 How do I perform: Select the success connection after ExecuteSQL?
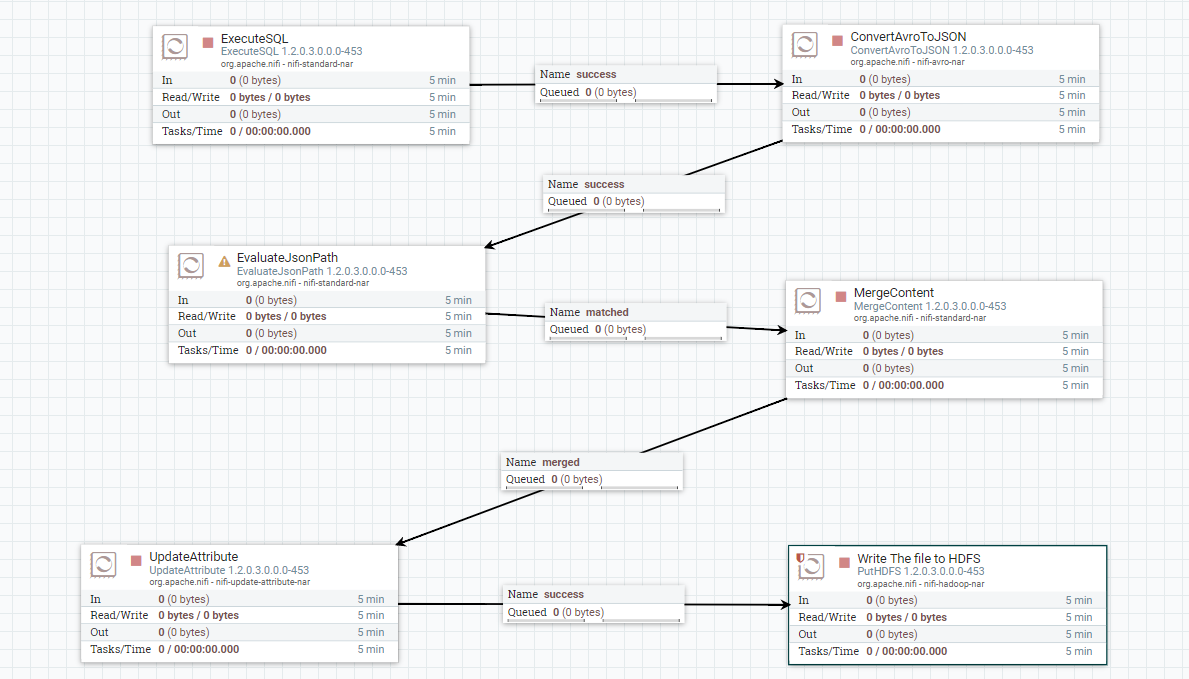[x=626, y=83]
